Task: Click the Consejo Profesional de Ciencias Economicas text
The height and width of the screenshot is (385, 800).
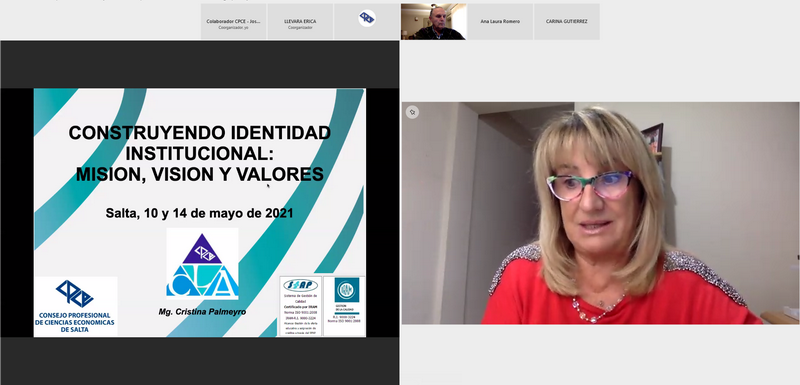Action: tap(75, 322)
